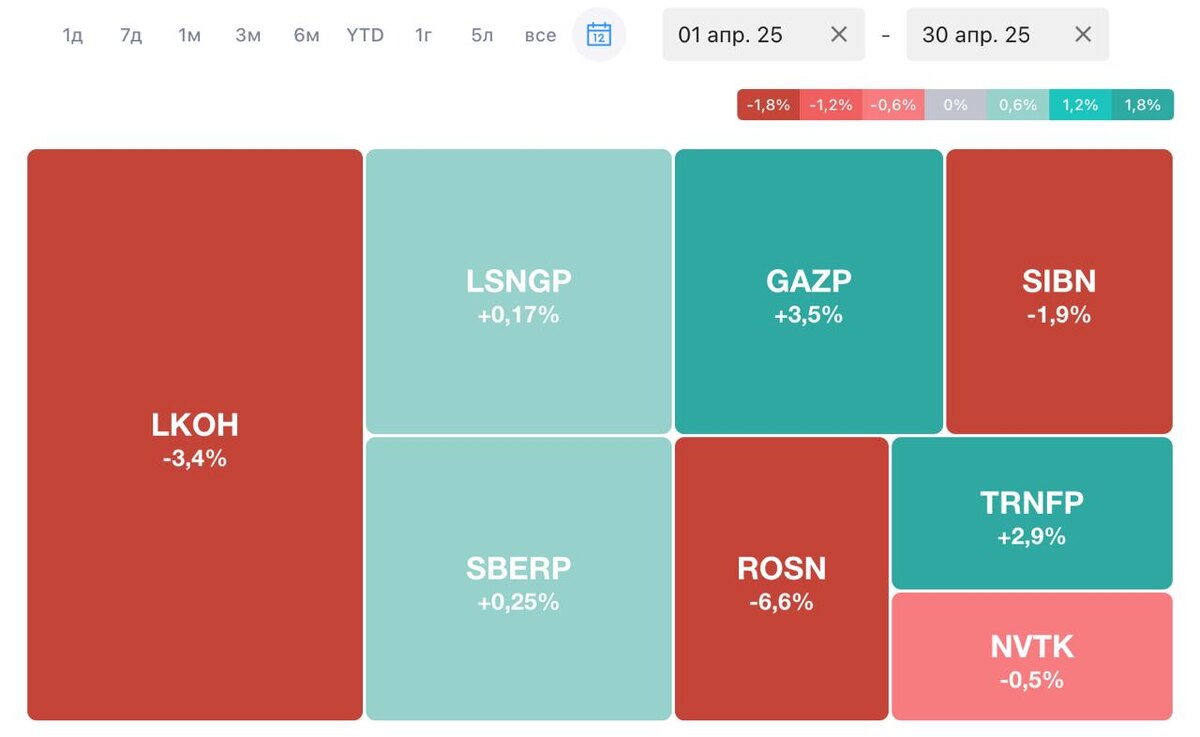This screenshot has height=737, width=1200.
Task: Open the LKOH heatmap tile
Action: pos(195,435)
